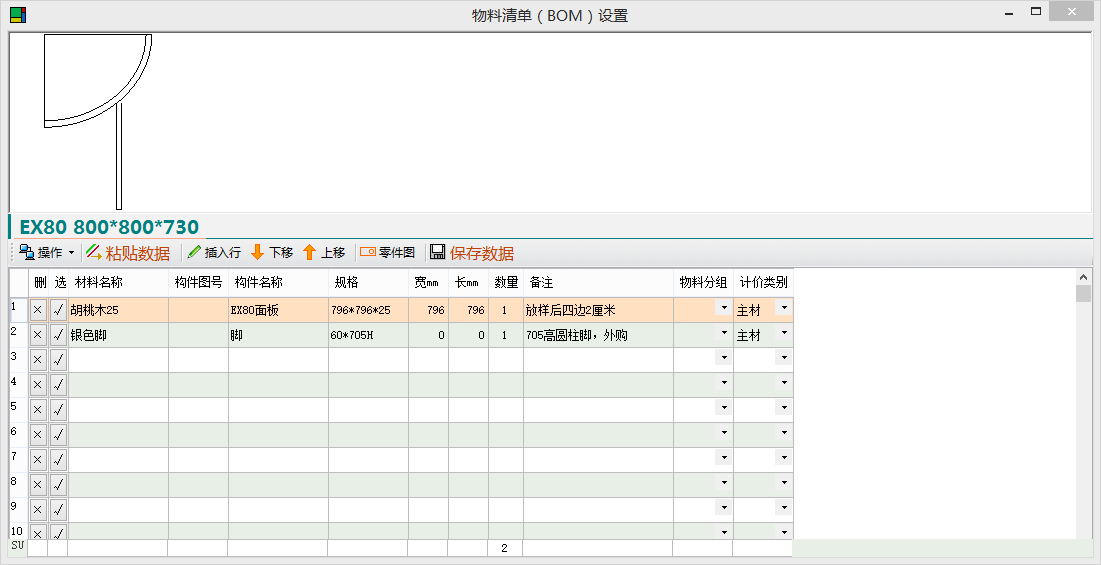Click the 上移 up arrow icon
Image resolution: width=1101 pixels, height=565 pixels.
(309, 253)
